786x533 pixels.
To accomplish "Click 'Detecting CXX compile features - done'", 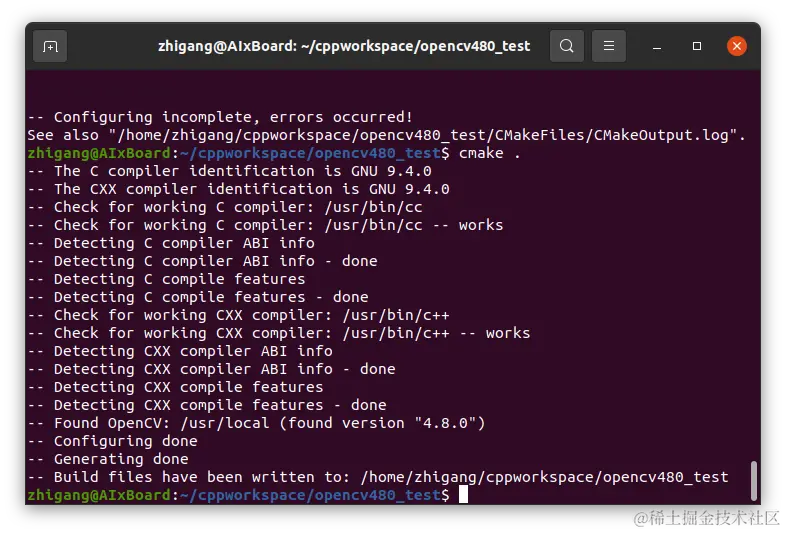I will click(207, 406).
